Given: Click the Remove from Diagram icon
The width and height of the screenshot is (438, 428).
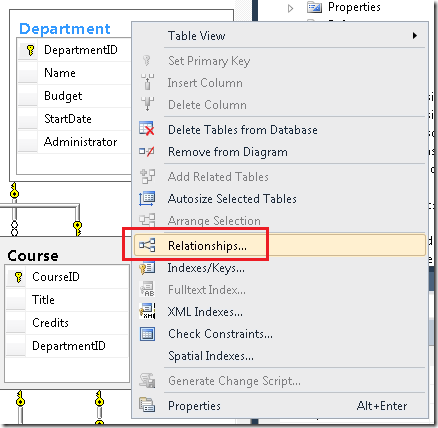Looking at the screenshot, I should [147, 151].
